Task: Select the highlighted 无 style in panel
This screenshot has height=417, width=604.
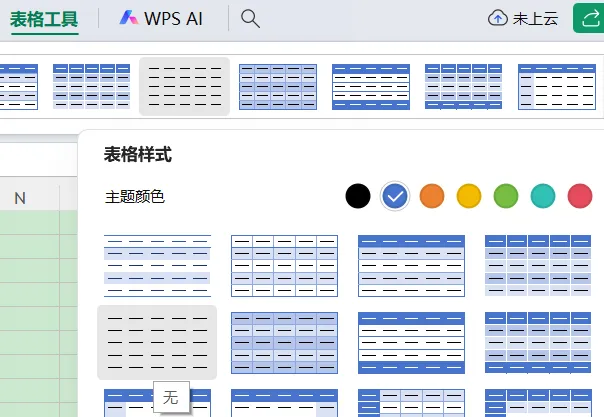Action: 157,342
